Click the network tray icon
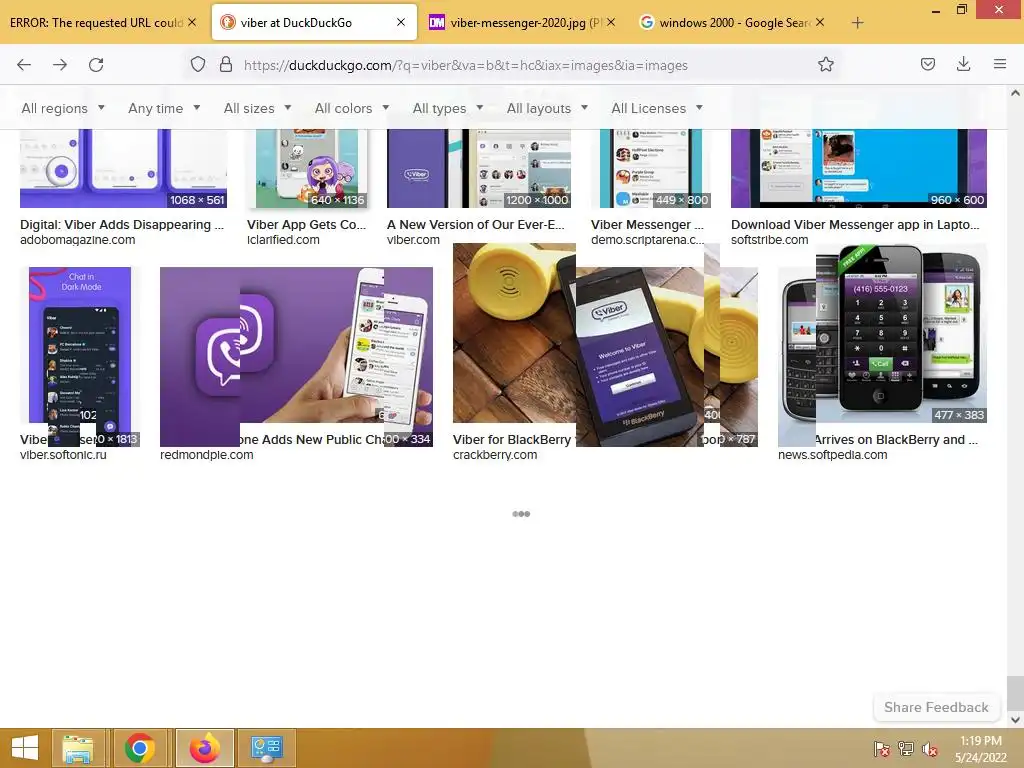 pyautogui.click(x=906, y=749)
